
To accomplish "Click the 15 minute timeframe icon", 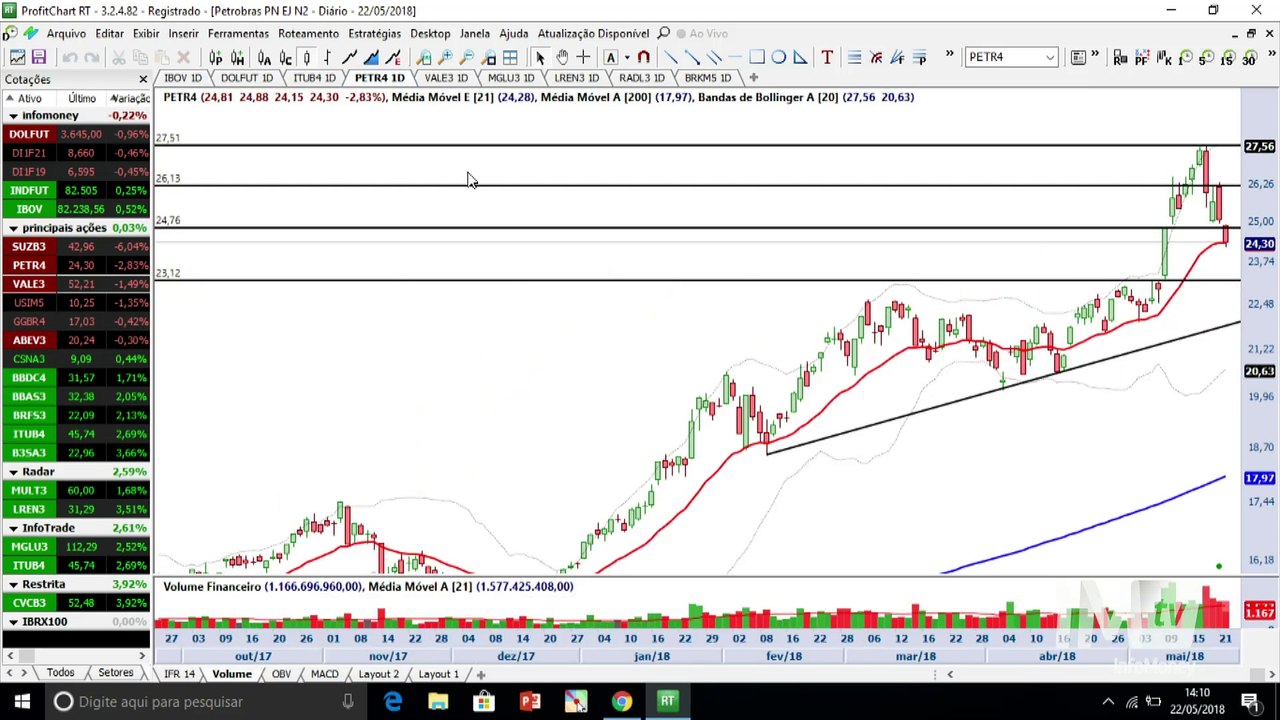I will [x=1228, y=57].
